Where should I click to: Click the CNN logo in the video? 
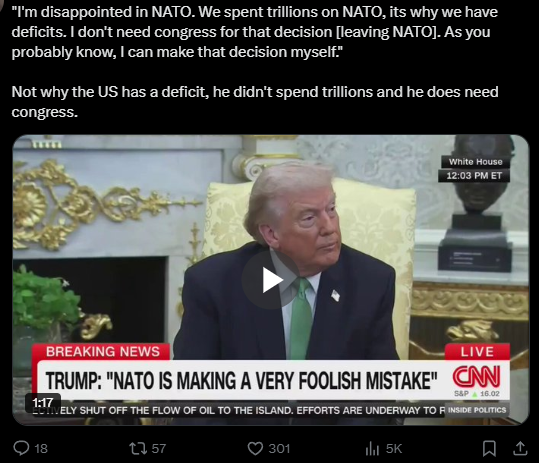click(x=476, y=377)
